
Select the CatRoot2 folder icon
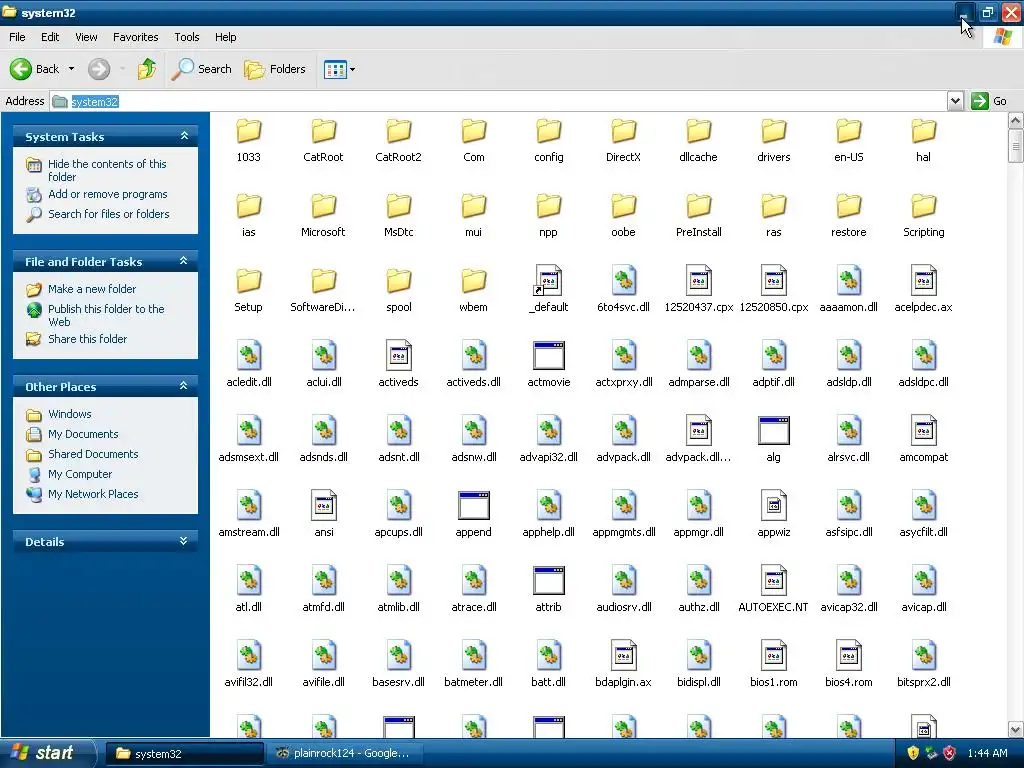pyautogui.click(x=398, y=131)
